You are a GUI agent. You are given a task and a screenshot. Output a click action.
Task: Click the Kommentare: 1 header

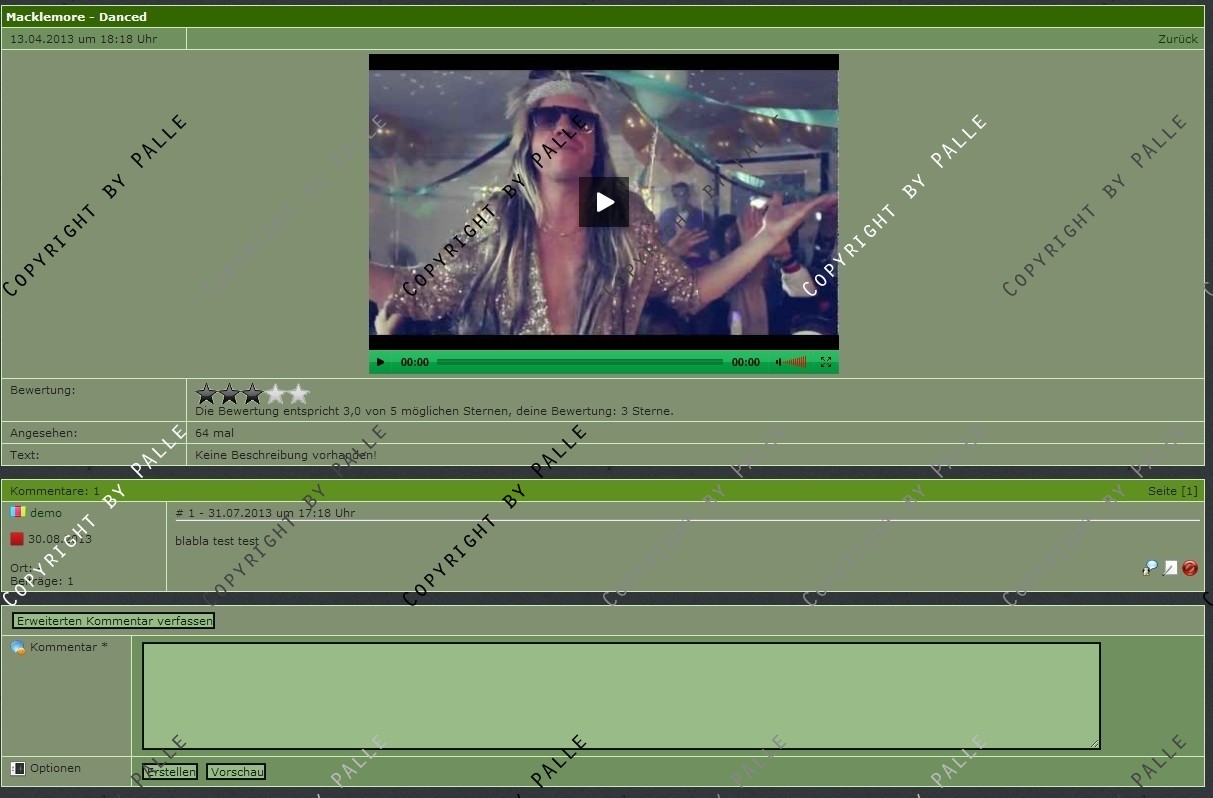pos(55,491)
